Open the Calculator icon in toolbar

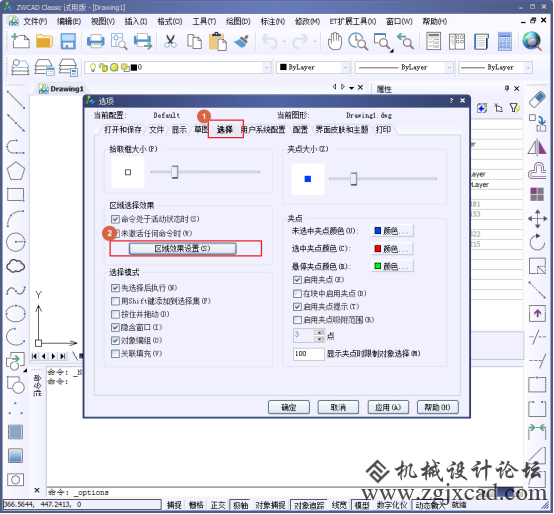[x=505, y=41]
